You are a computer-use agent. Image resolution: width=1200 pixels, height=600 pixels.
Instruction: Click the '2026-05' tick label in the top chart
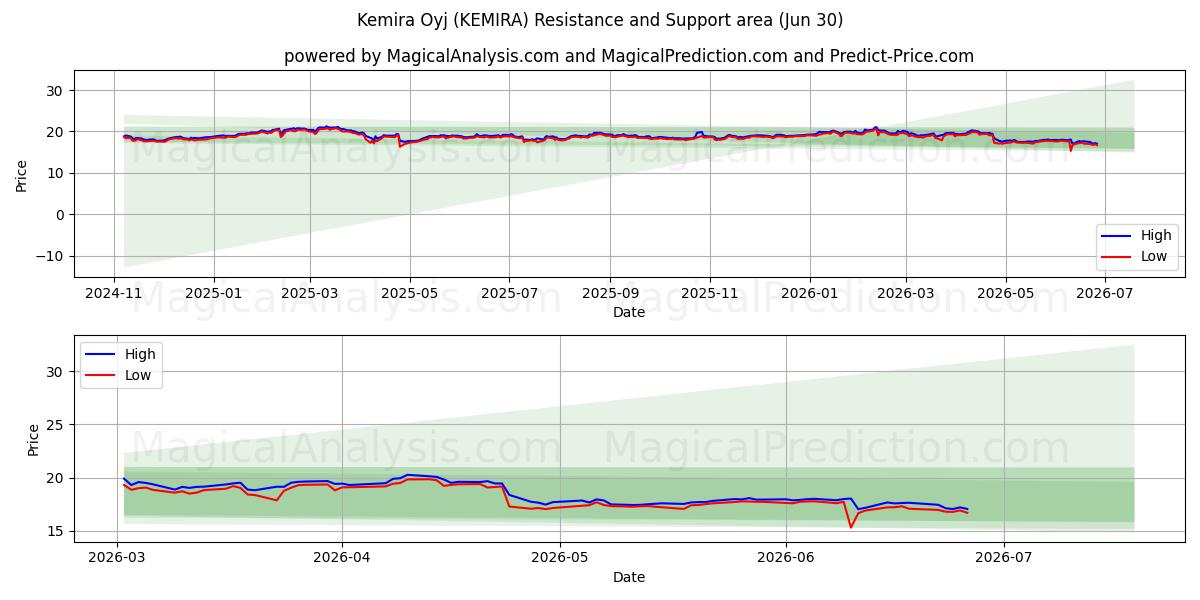tap(1006, 293)
